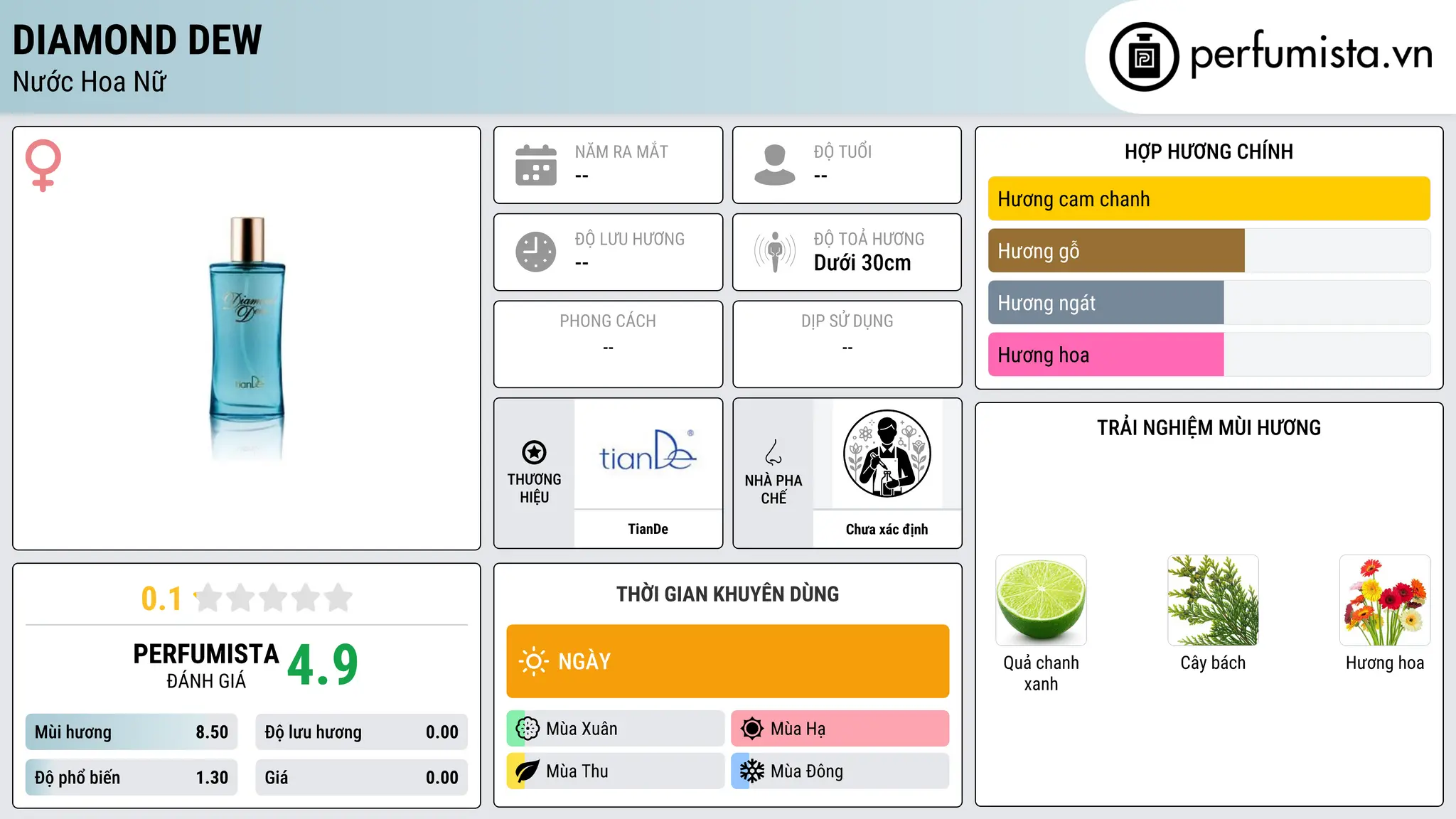
Task: Click the sillage icon beside Độ toả hương
Action: click(775, 252)
